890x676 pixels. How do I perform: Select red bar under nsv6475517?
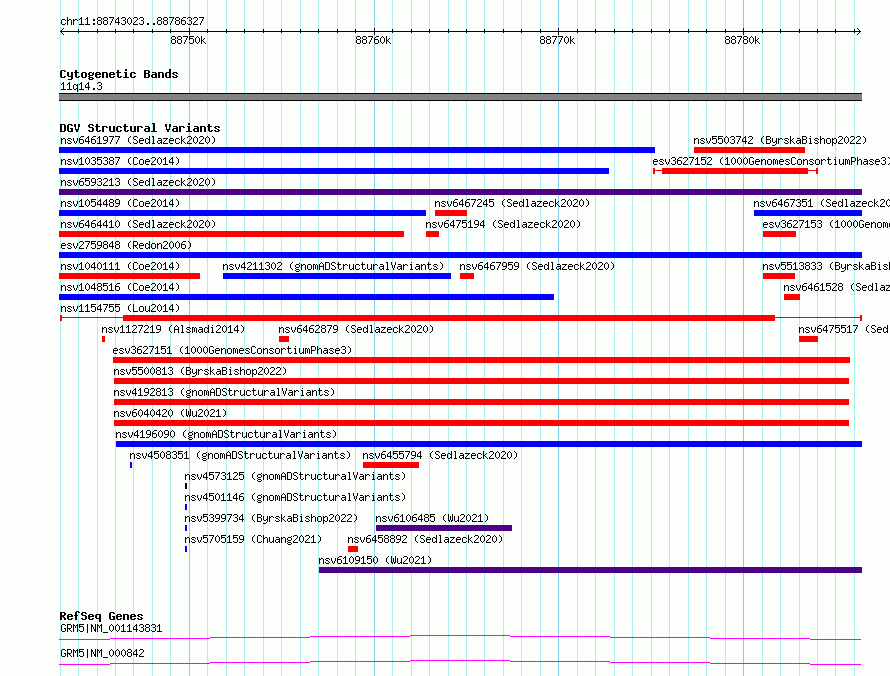808,339
